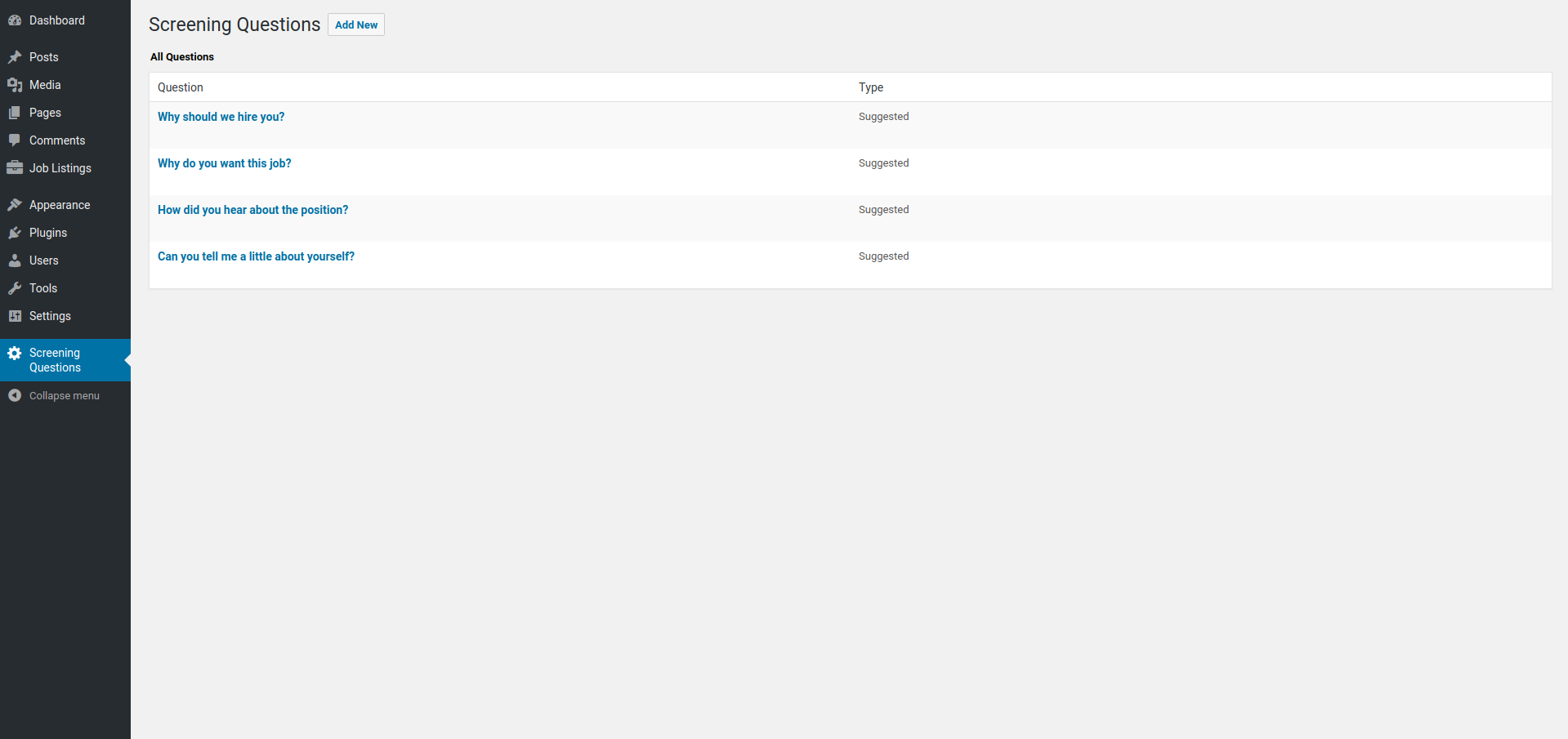Open Job Listings menu
Viewport: 1568px width, 739px height.
coord(60,168)
